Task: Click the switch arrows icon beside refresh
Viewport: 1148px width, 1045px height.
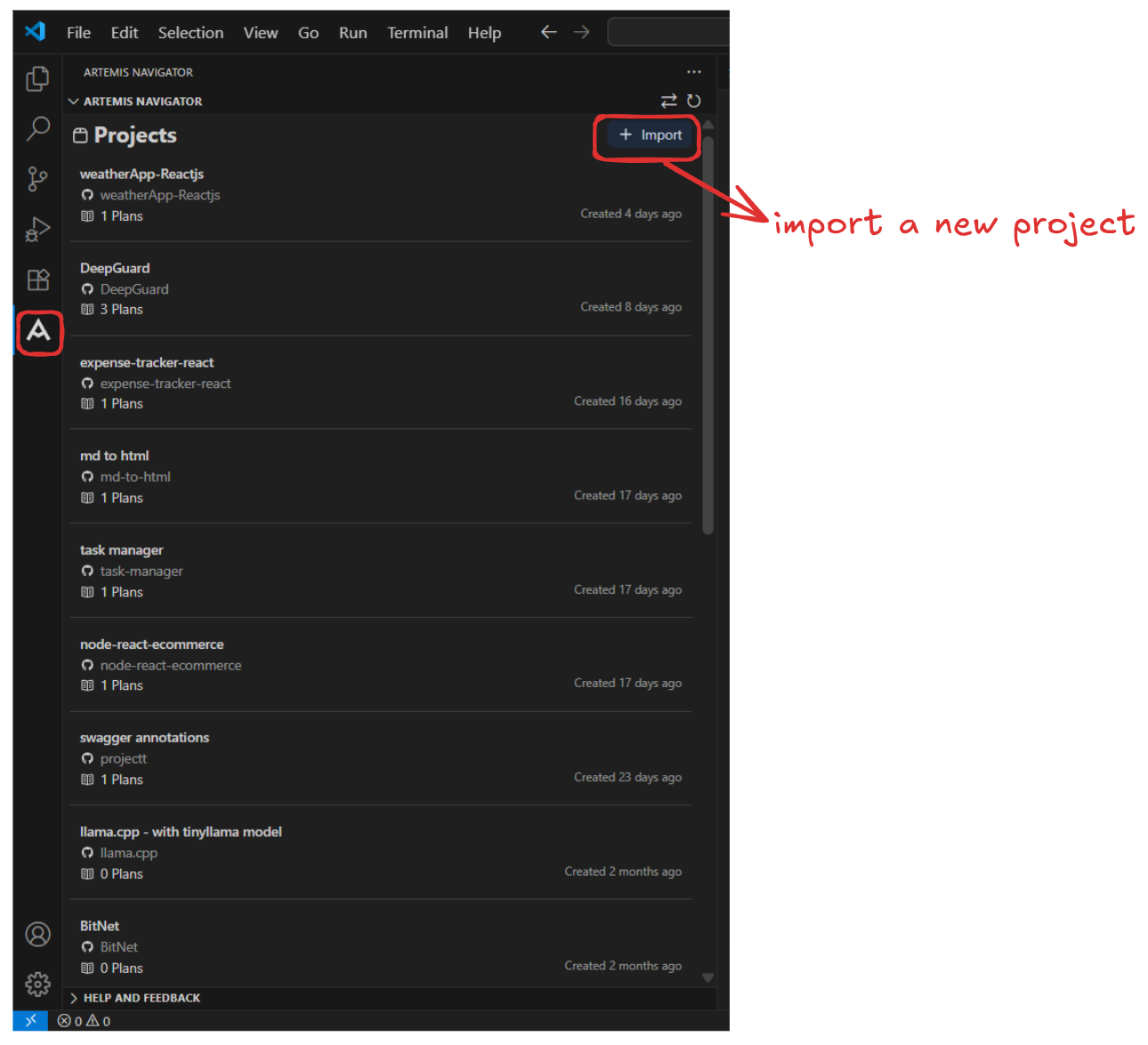Action: click(x=668, y=101)
